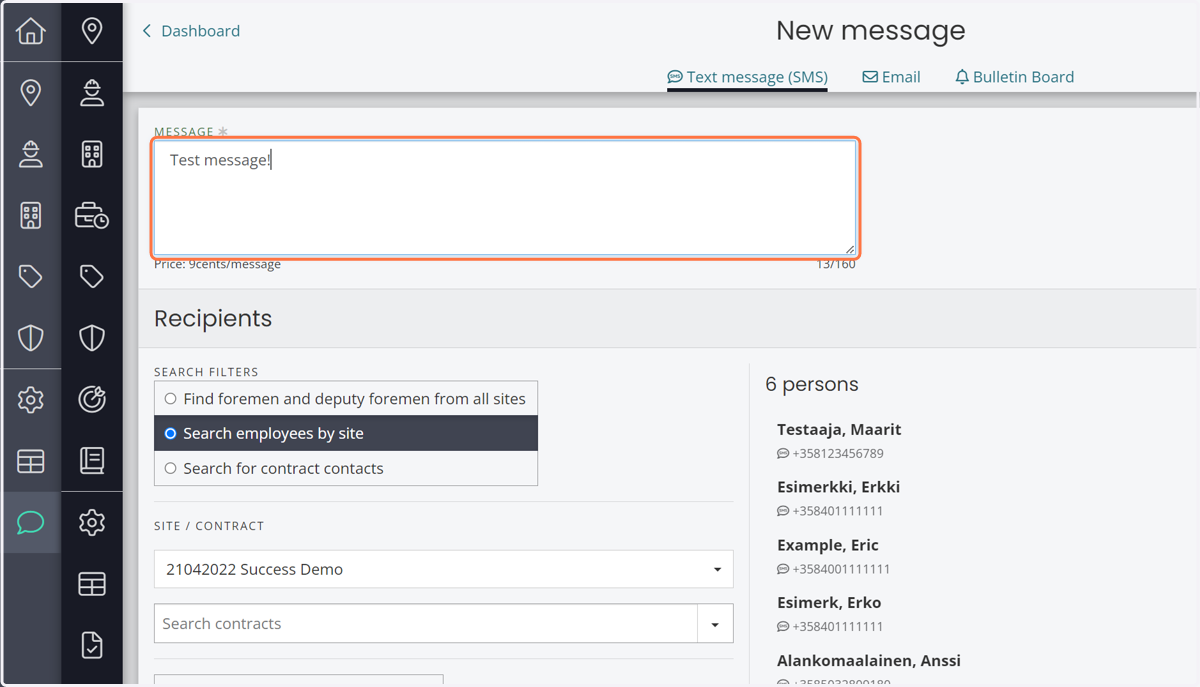
Task: Click the location pin icon in the black sidebar
Action: pyautogui.click(x=92, y=31)
